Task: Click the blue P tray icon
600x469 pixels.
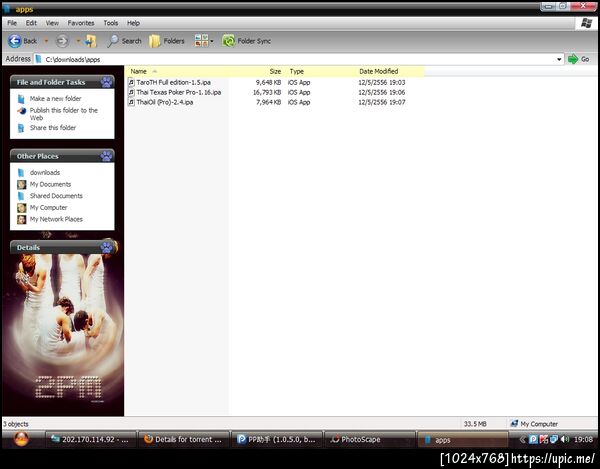Action: [x=533, y=439]
